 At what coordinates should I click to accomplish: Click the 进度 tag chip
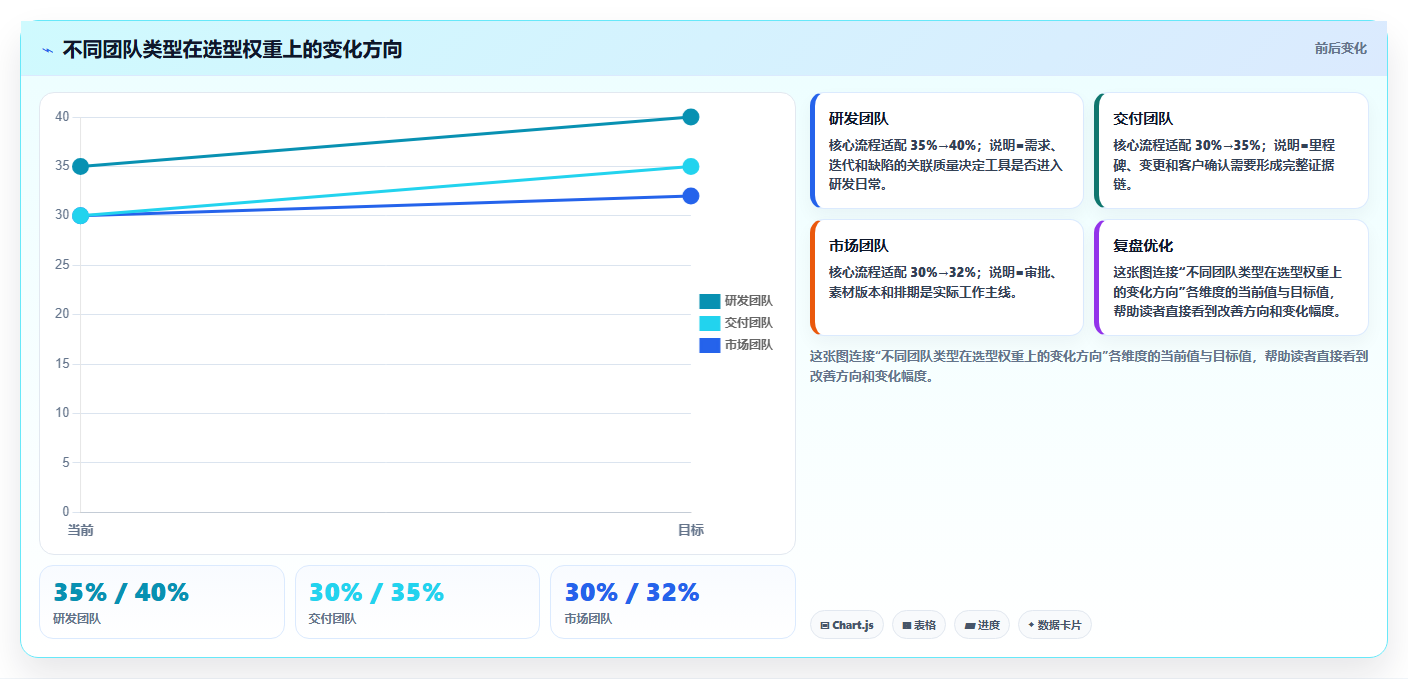coord(982,625)
